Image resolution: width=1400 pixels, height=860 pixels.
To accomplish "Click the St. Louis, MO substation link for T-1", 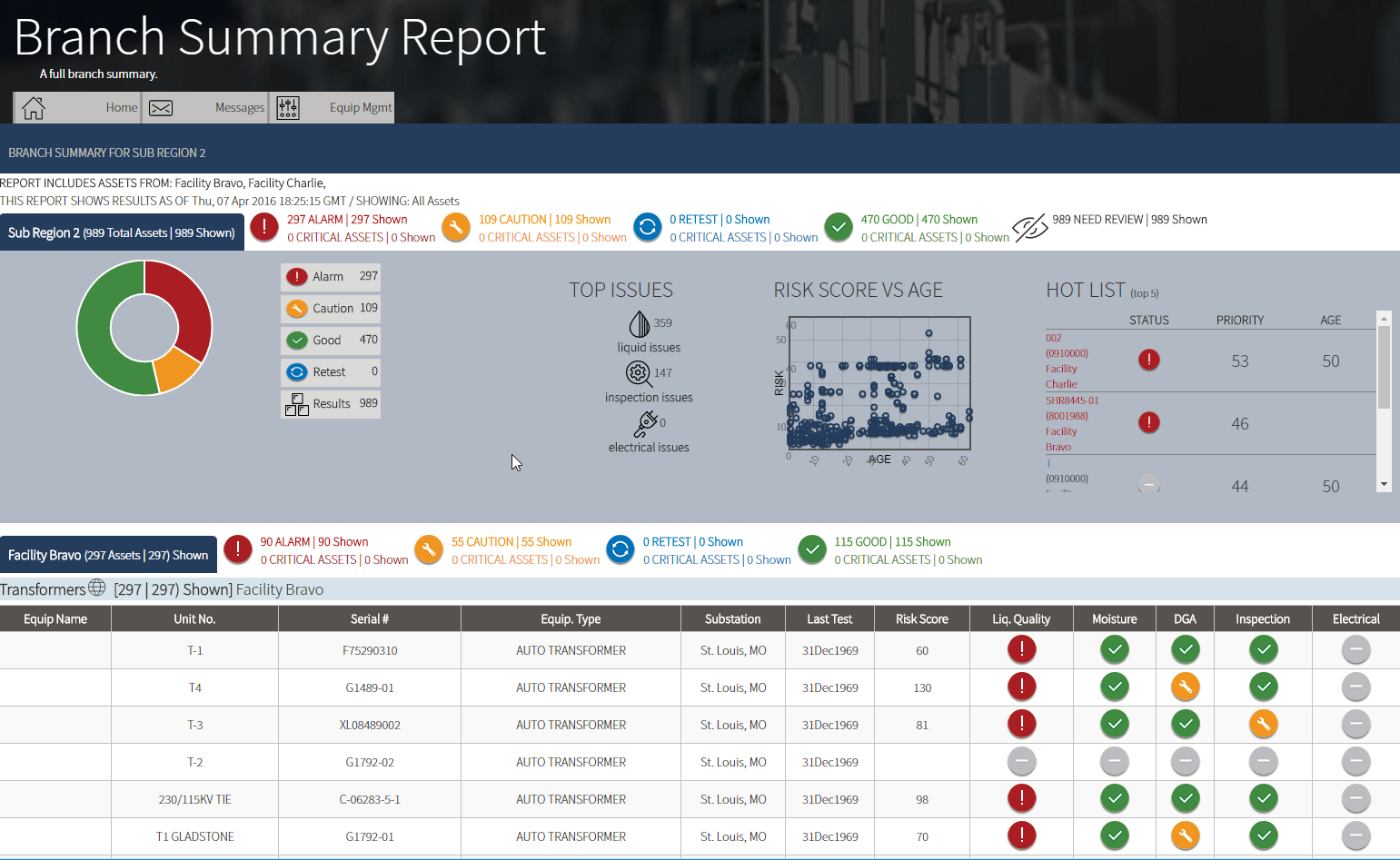I will tap(732, 649).
